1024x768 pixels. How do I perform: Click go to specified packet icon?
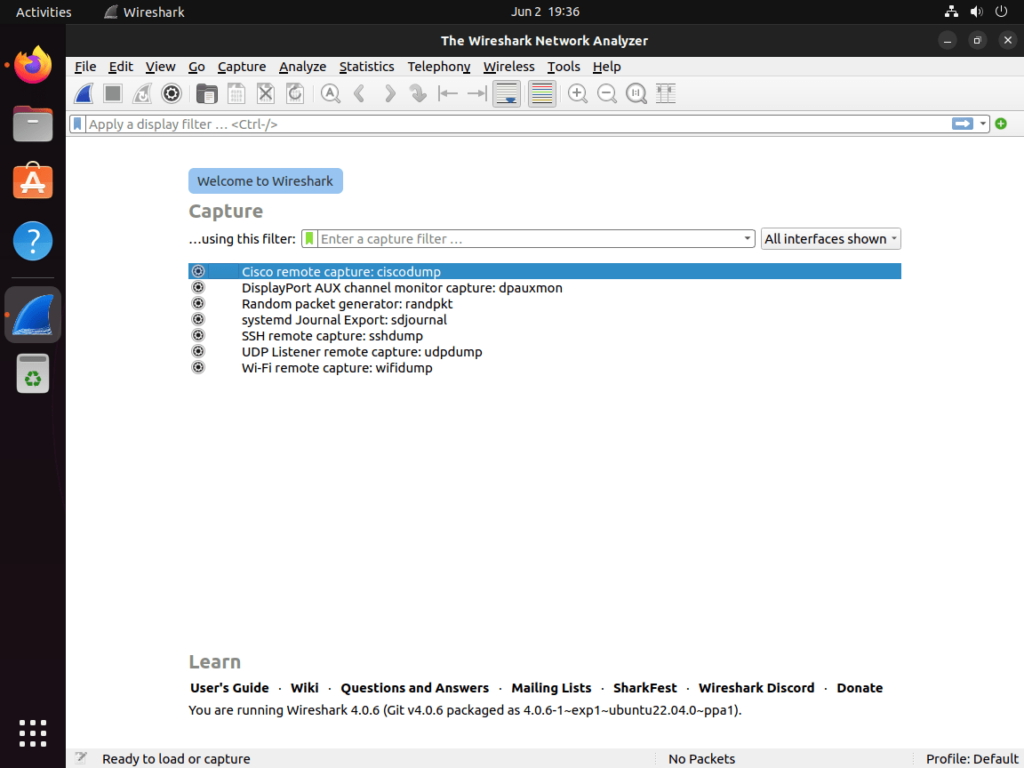click(x=418, y=93)
